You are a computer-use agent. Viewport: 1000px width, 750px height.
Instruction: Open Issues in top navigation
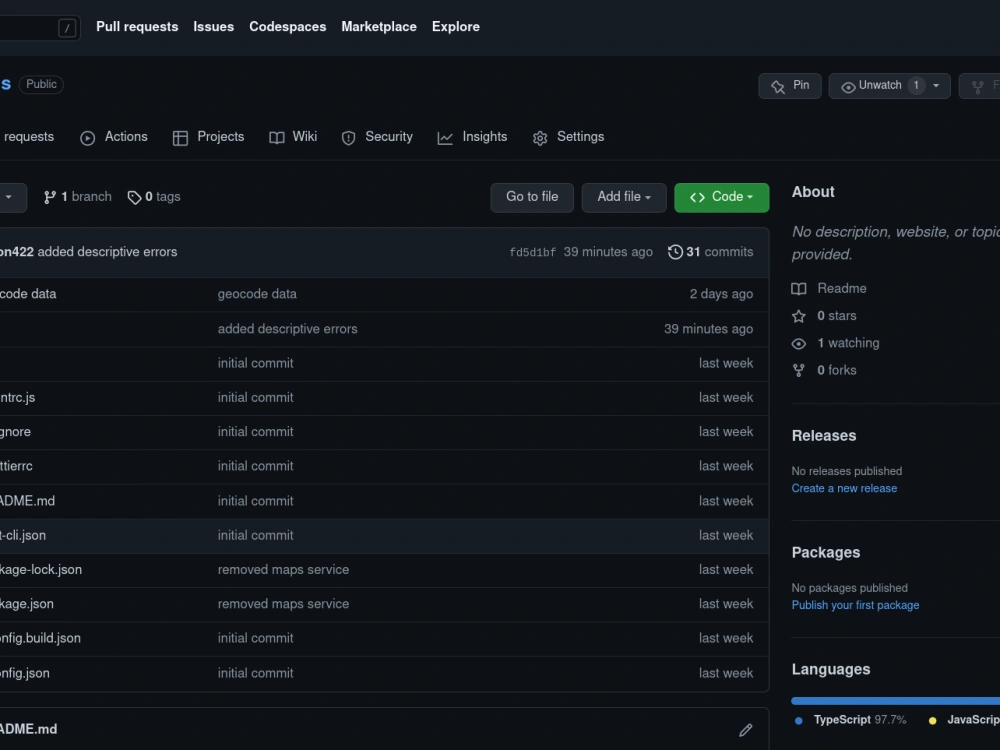(x=214, y=27)
